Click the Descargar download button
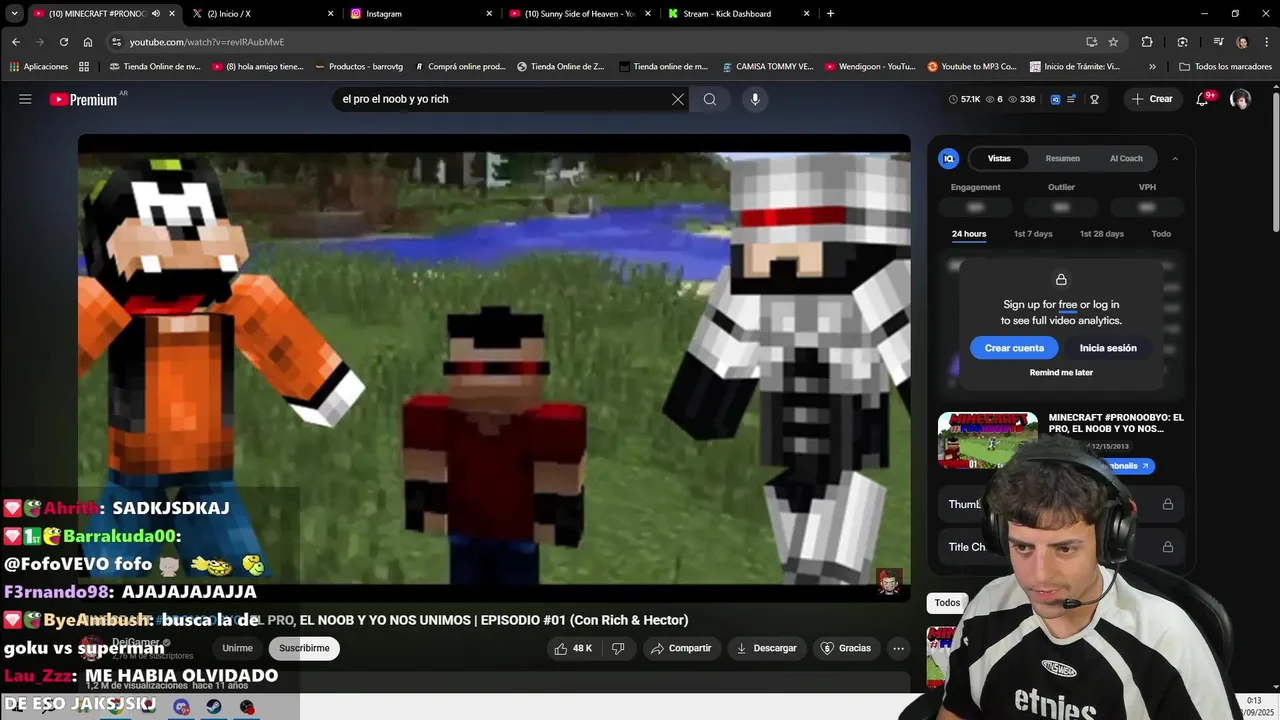The width and height of the screenshot is (1280, 720). click(x=766, y=648)
